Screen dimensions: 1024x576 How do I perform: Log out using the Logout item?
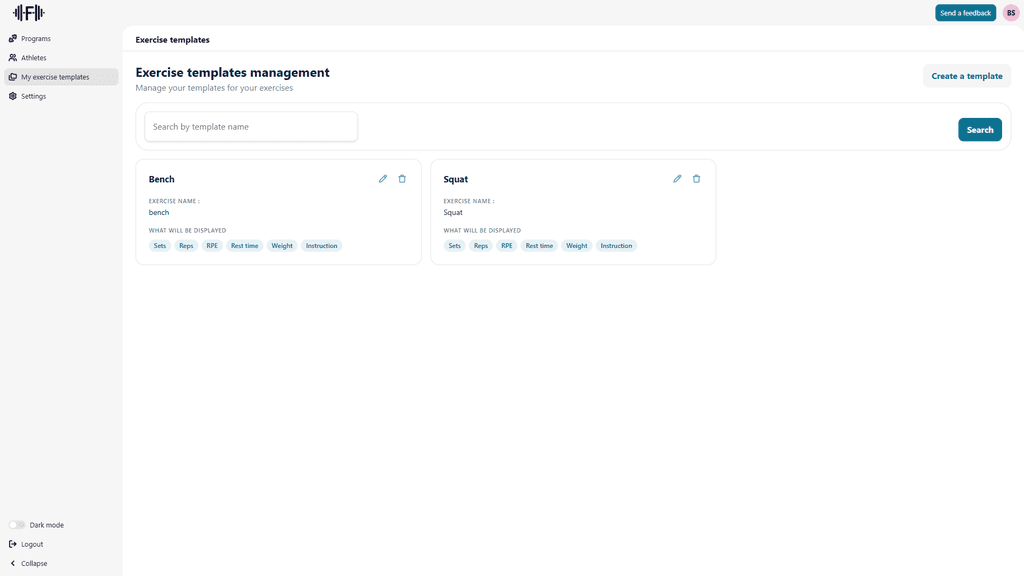pos(31,544)
